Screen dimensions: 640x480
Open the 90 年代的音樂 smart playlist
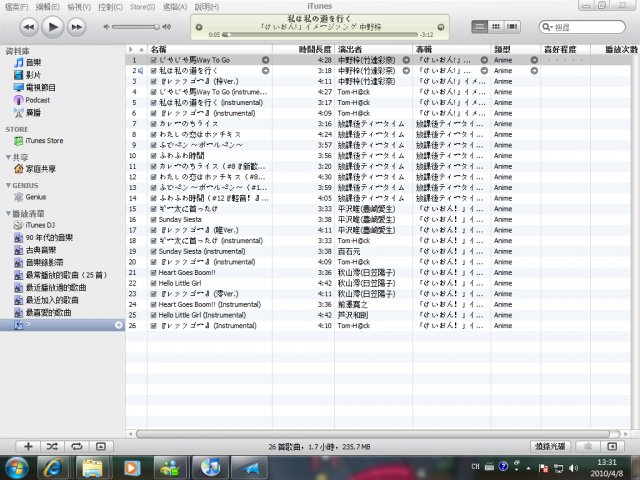[44, 238]
